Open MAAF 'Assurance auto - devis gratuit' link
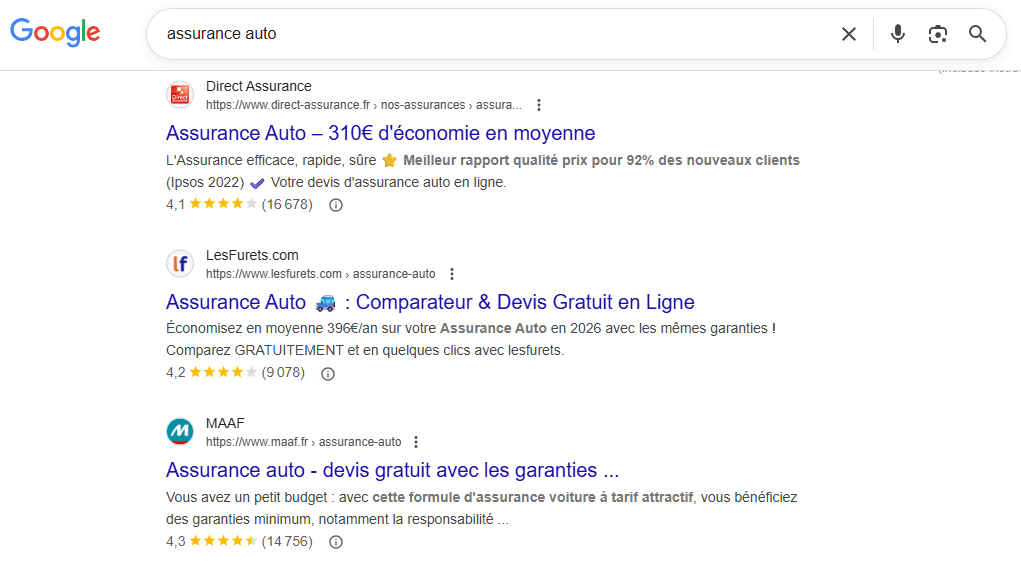The height and width of the screenshot is (570, 1021). tap(392, 470)
